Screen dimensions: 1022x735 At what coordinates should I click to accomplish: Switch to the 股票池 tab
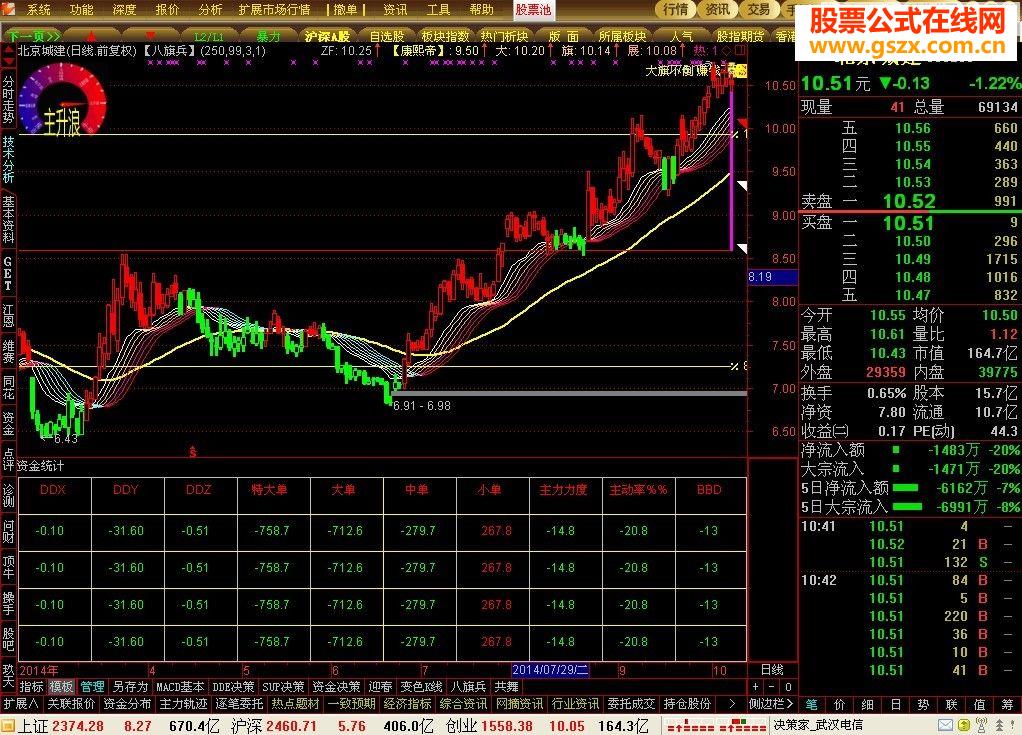(533, 10)
